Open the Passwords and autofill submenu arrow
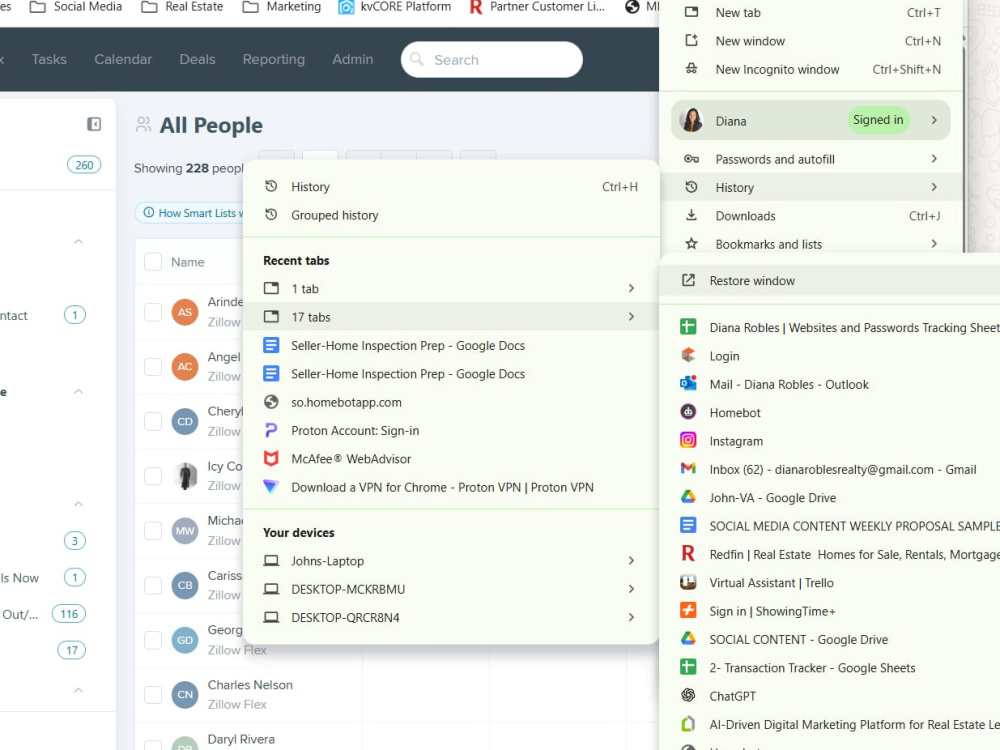 coord(934,159)
